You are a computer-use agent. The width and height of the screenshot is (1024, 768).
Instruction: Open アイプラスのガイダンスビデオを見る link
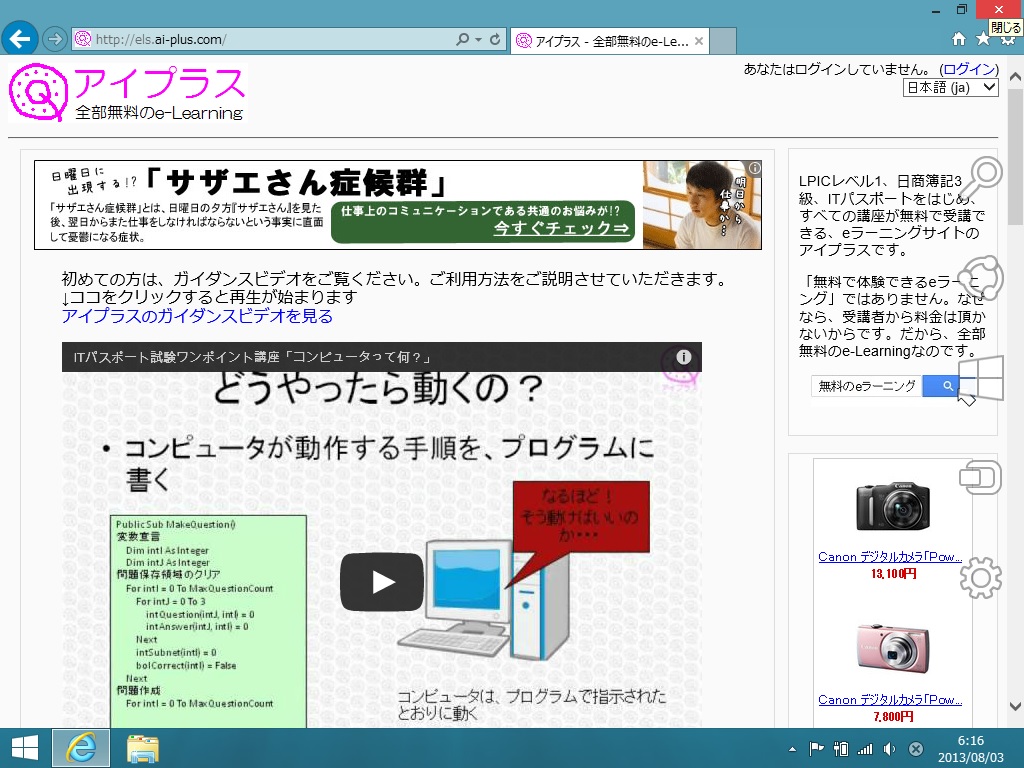[x=197, y=316]
